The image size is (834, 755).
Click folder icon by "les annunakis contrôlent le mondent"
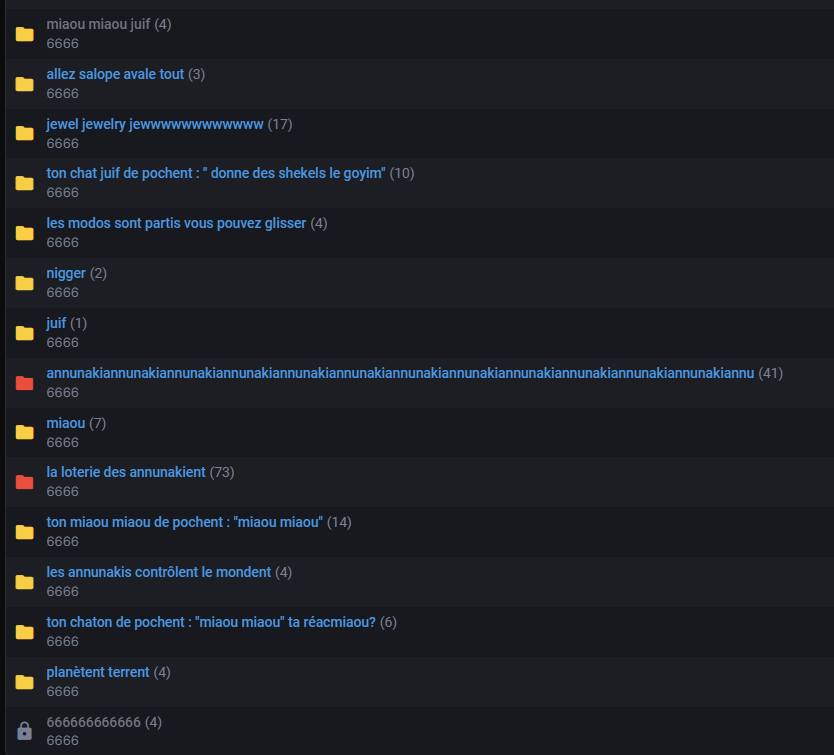point(25,582)
